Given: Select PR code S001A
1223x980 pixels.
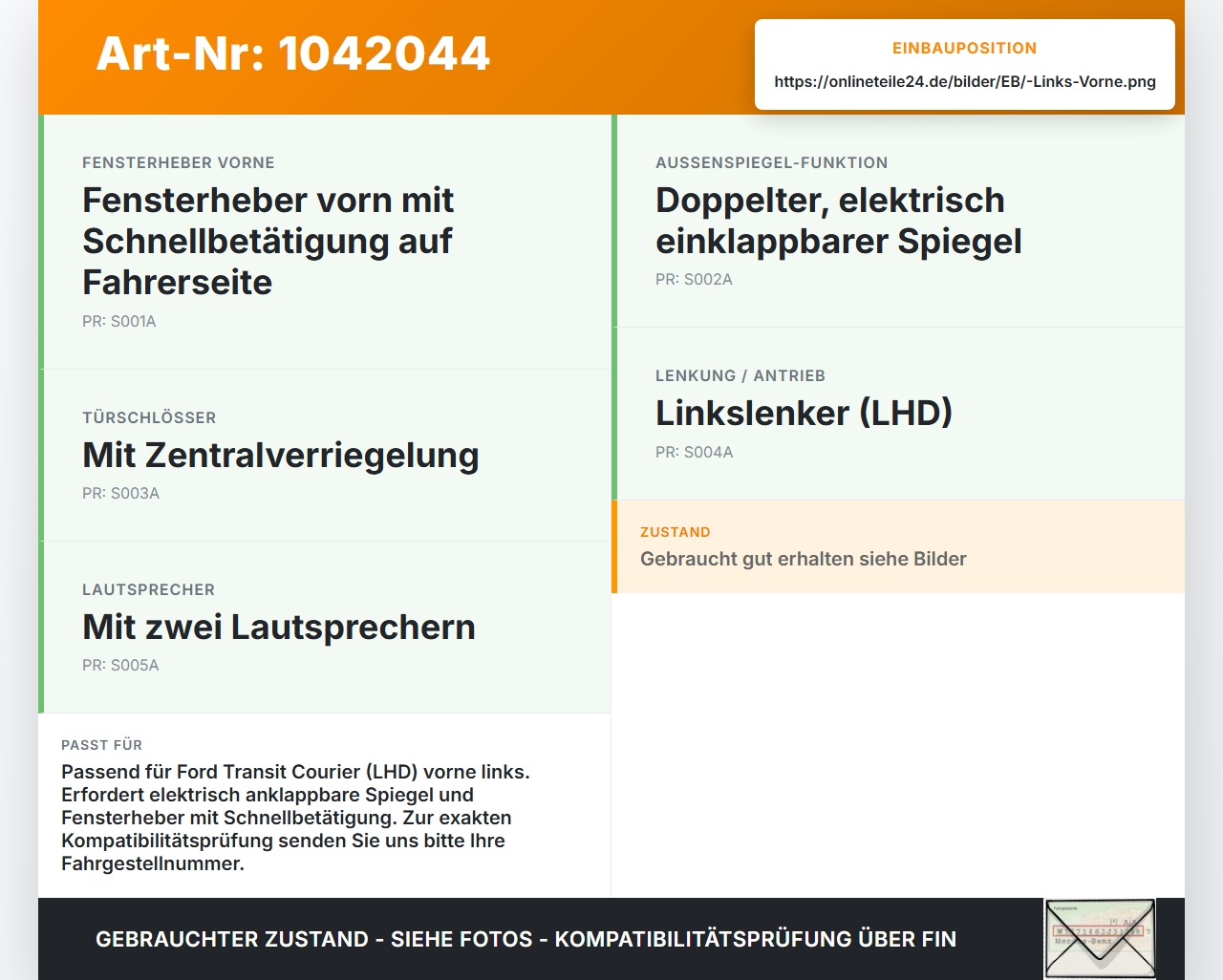Looking at the screenshot, I should click(119, 321).
